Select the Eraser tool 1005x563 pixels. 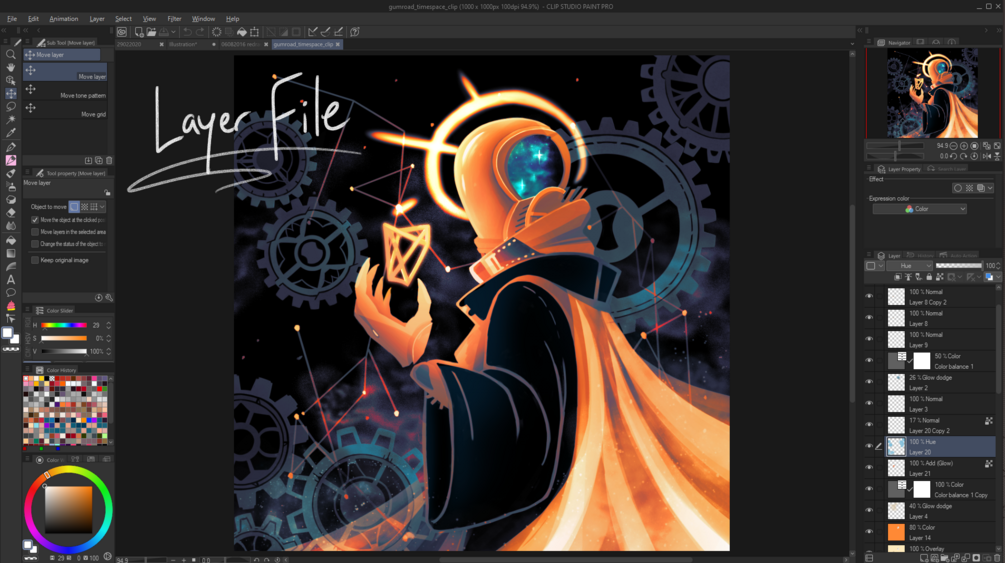point(11,212)
